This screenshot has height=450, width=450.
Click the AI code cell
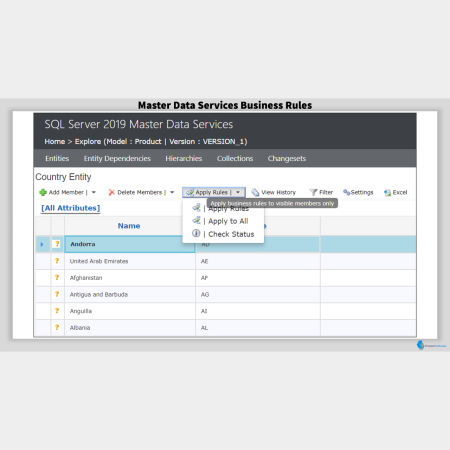click(258, 311)
